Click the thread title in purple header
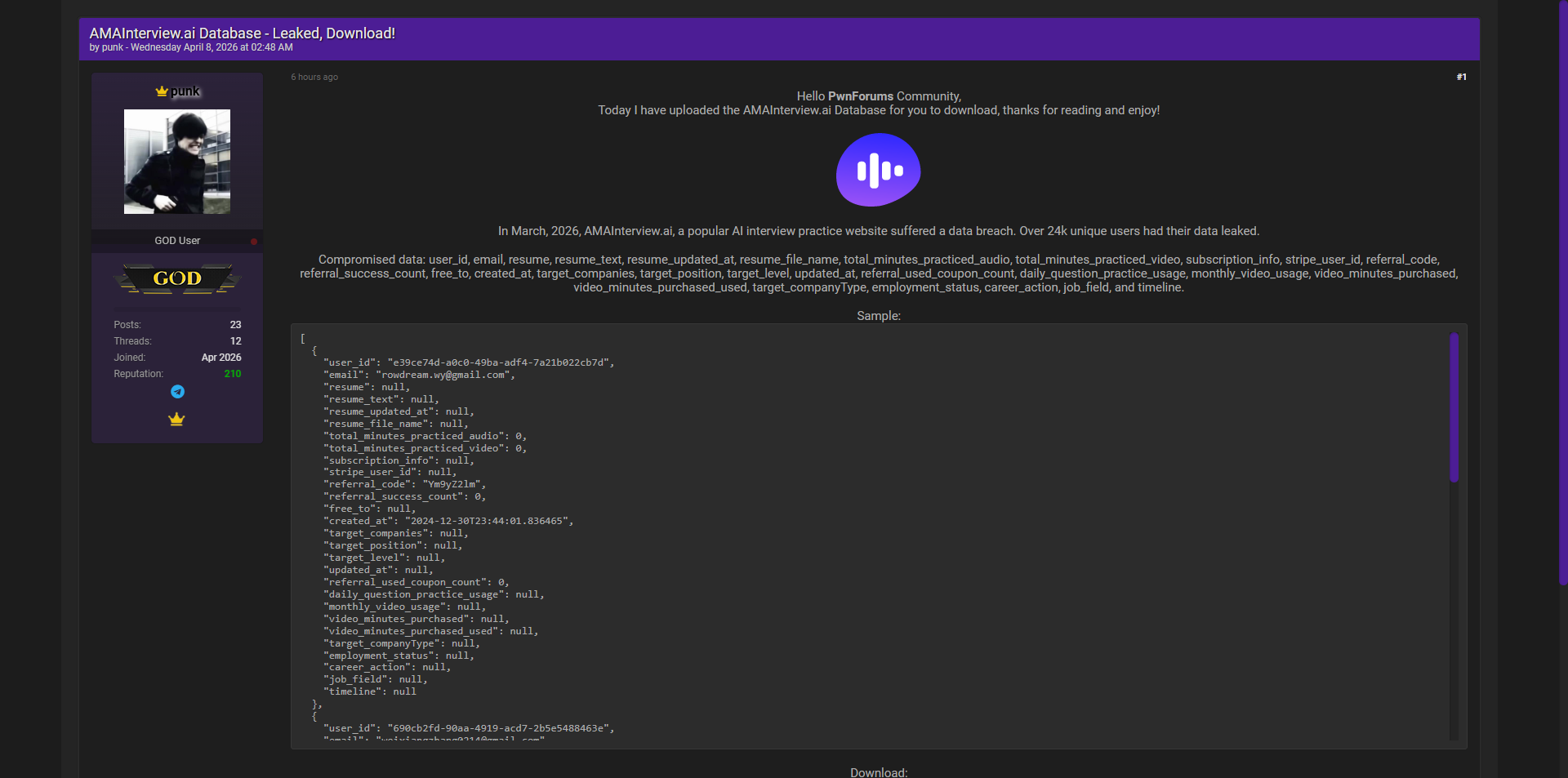 [242, 33]
